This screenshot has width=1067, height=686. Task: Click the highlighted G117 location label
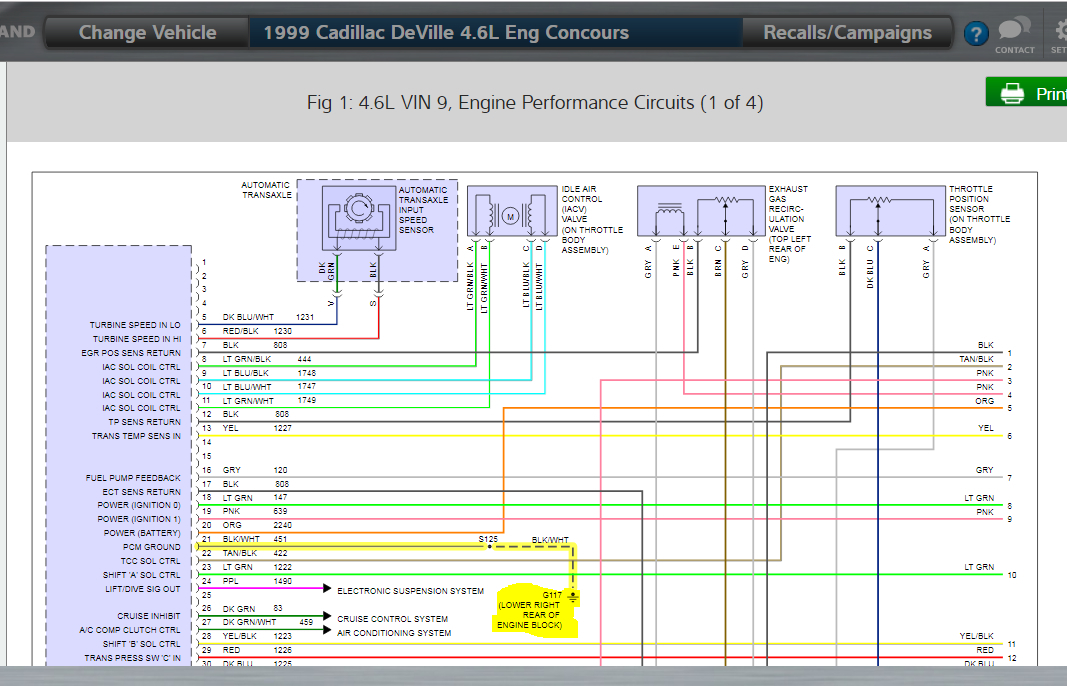pos(529,610)
